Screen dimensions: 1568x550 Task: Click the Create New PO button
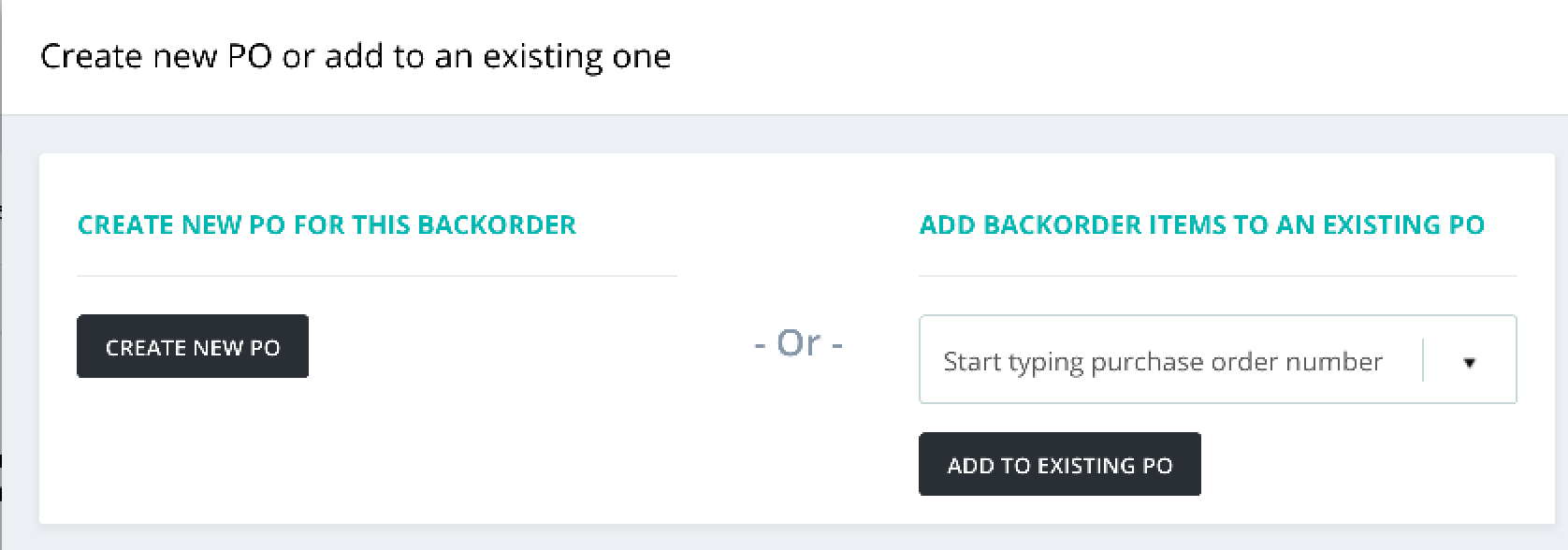193,347
